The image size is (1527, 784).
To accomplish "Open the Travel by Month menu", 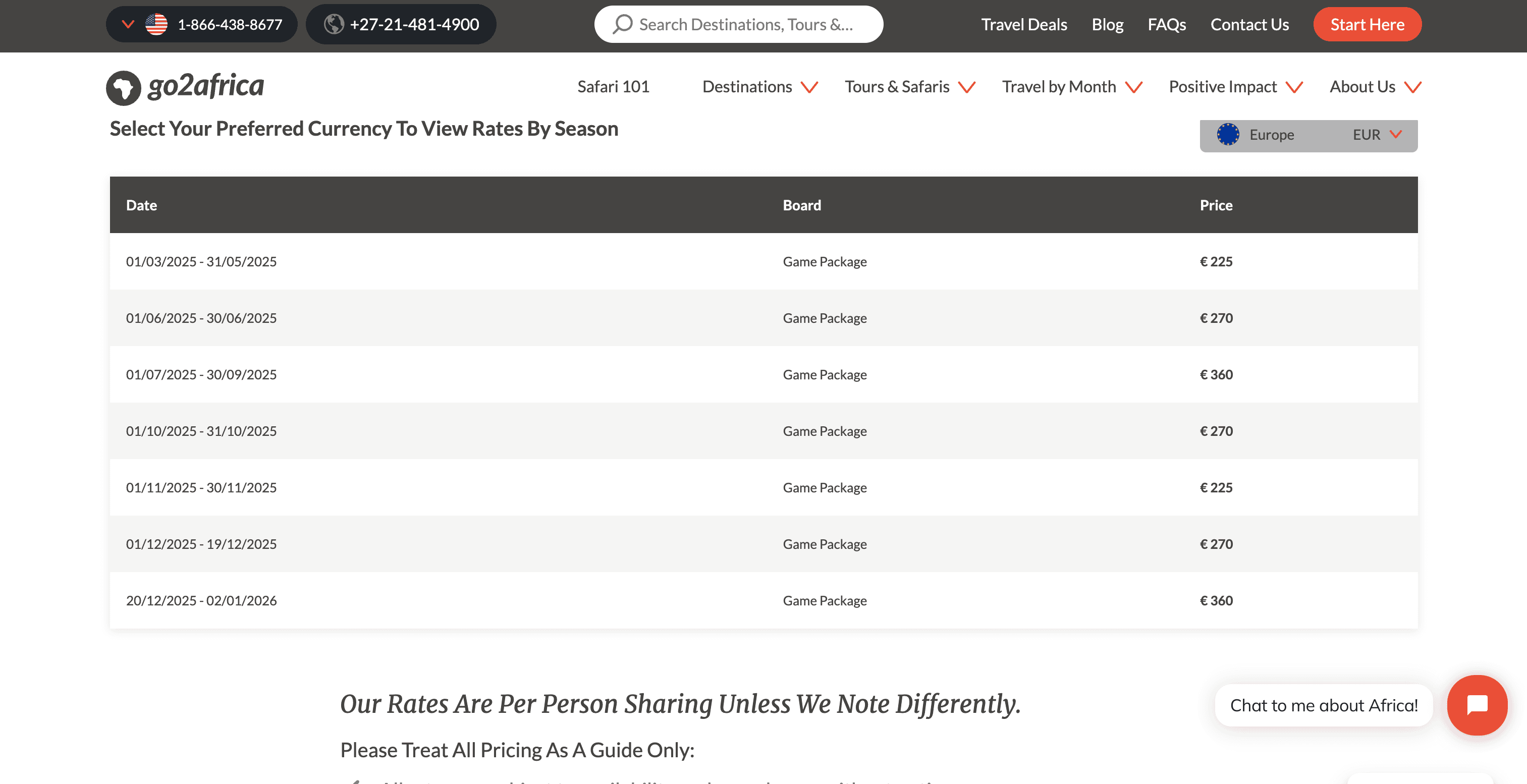I will (1071, 87).
